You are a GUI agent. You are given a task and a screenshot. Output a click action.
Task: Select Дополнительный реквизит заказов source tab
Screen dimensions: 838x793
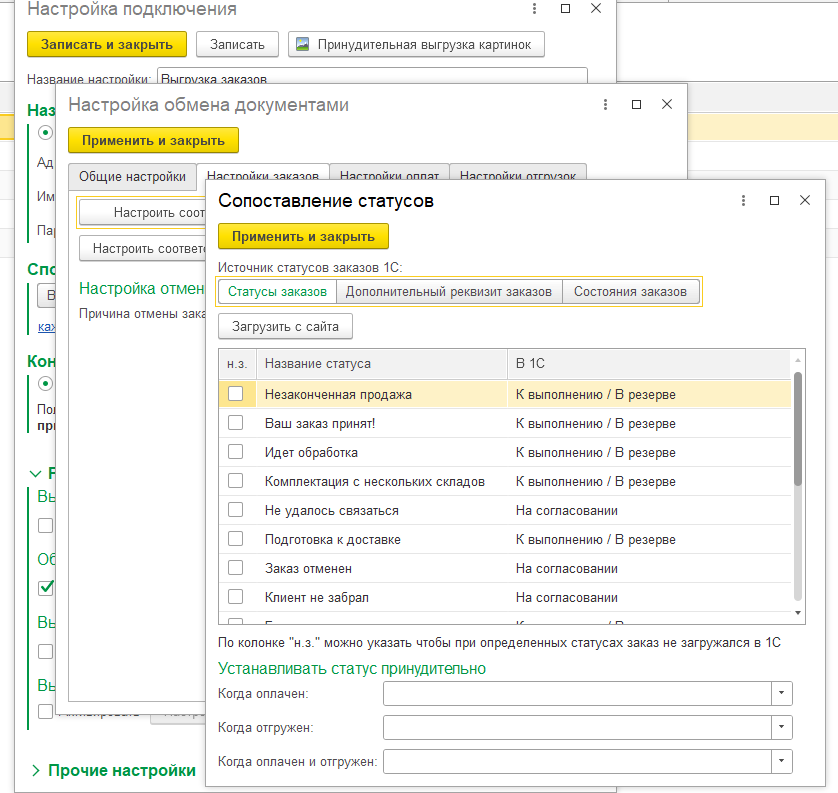[449, 292]
